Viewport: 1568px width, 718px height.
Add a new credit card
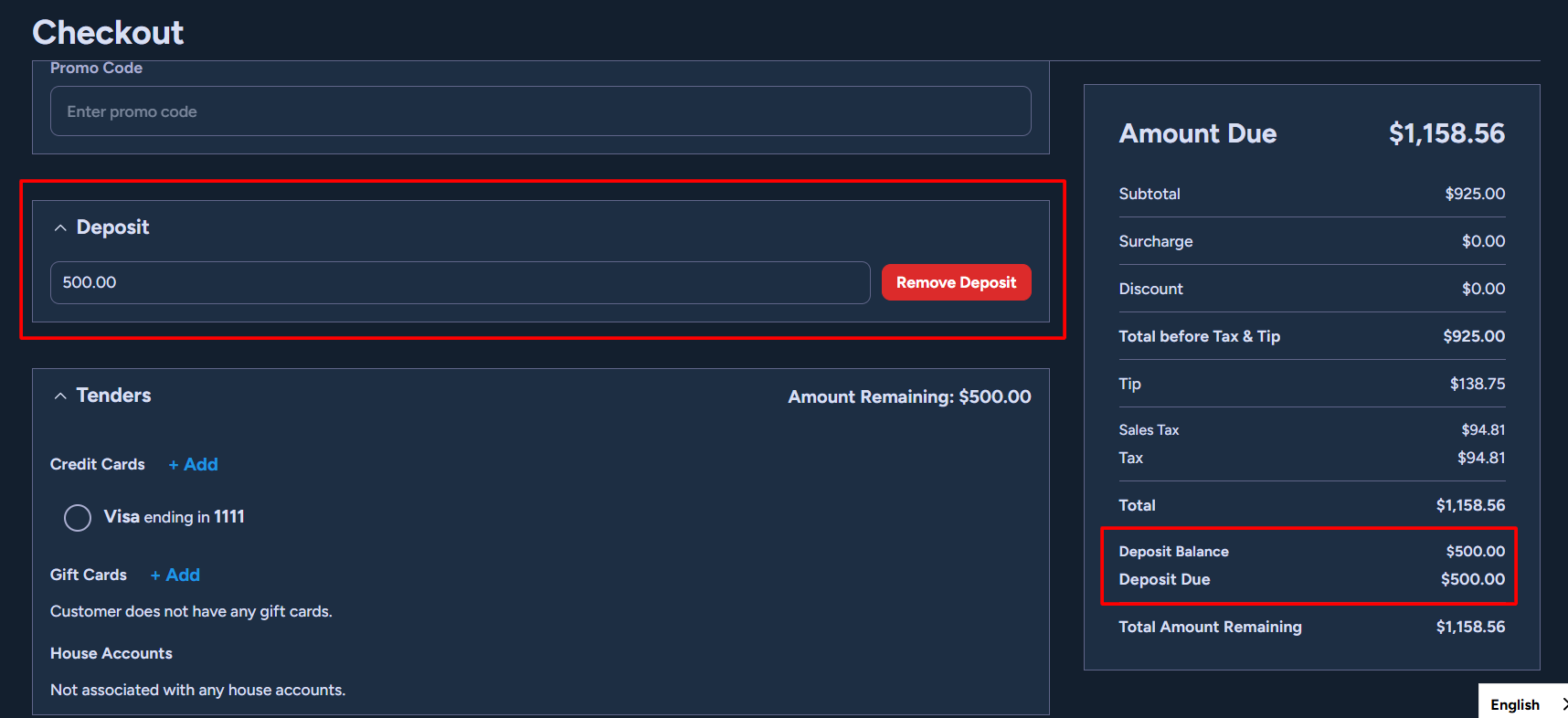point(193,464)
